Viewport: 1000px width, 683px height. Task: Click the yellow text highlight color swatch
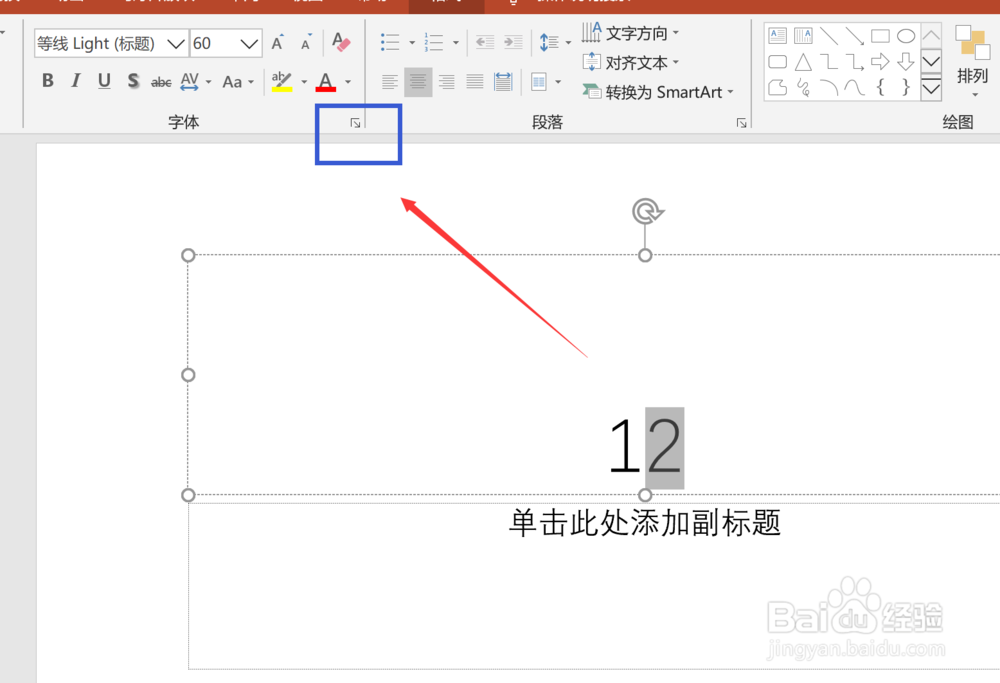pyautogui.click(x=282, y=88)
